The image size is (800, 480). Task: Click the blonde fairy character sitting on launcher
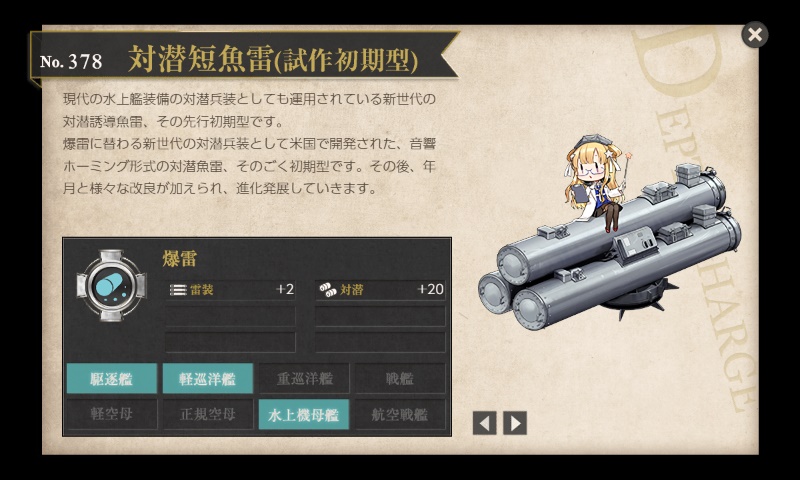point(596,183)
